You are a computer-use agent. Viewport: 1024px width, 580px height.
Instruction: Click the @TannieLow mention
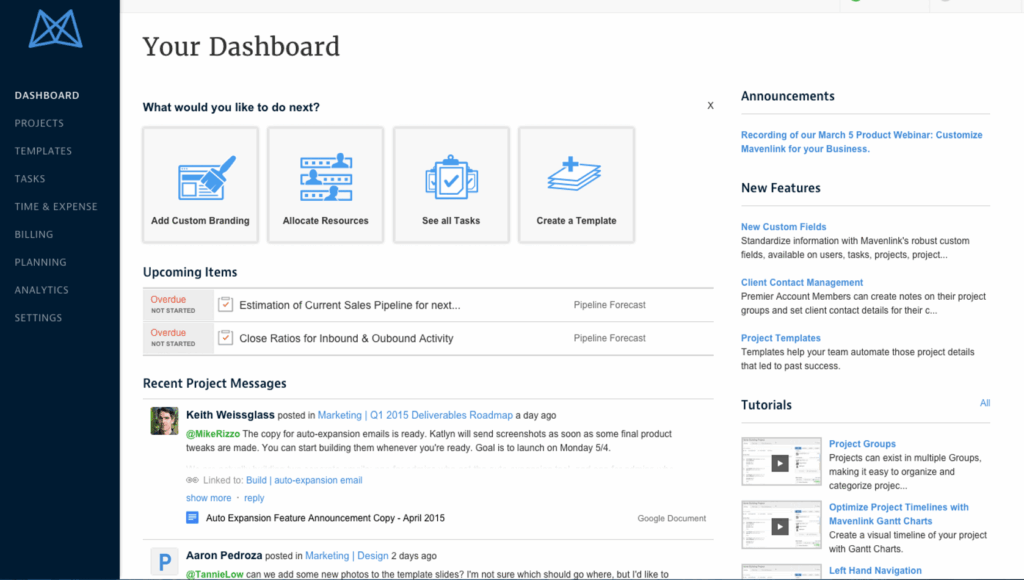[x=215, y=574]
